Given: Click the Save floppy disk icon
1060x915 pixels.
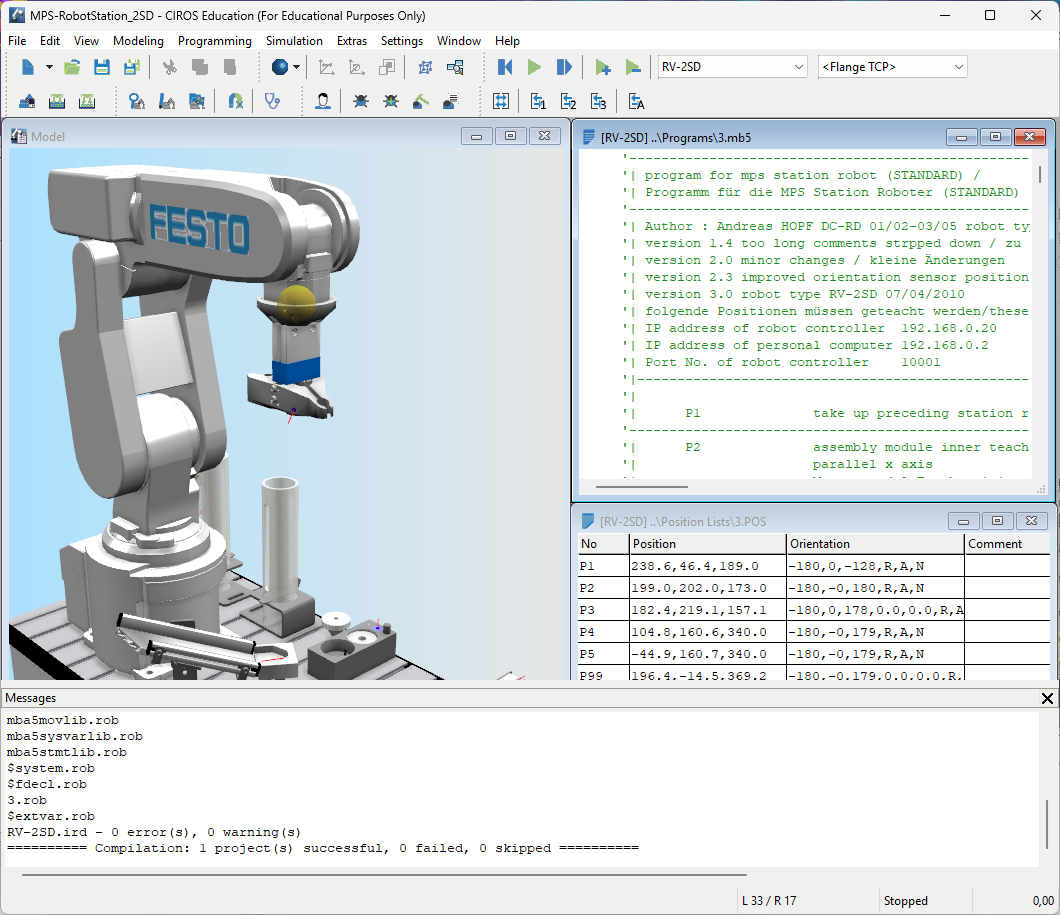Looking at the screenshot, I should click(101, 67).
